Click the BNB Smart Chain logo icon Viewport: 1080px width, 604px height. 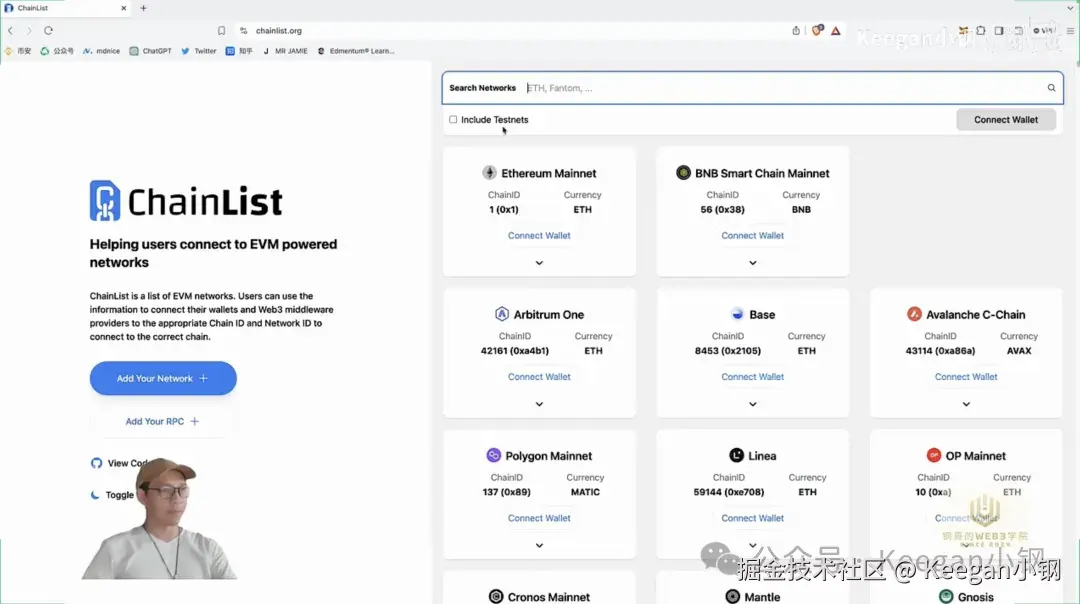683,172
